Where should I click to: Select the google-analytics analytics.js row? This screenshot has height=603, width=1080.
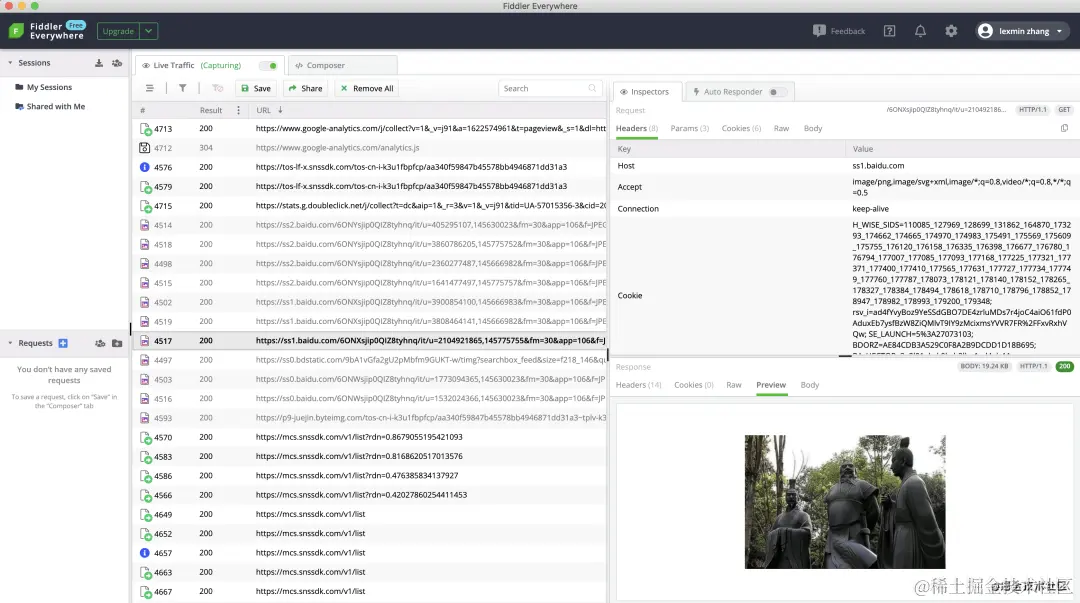[x=370, y=147]
